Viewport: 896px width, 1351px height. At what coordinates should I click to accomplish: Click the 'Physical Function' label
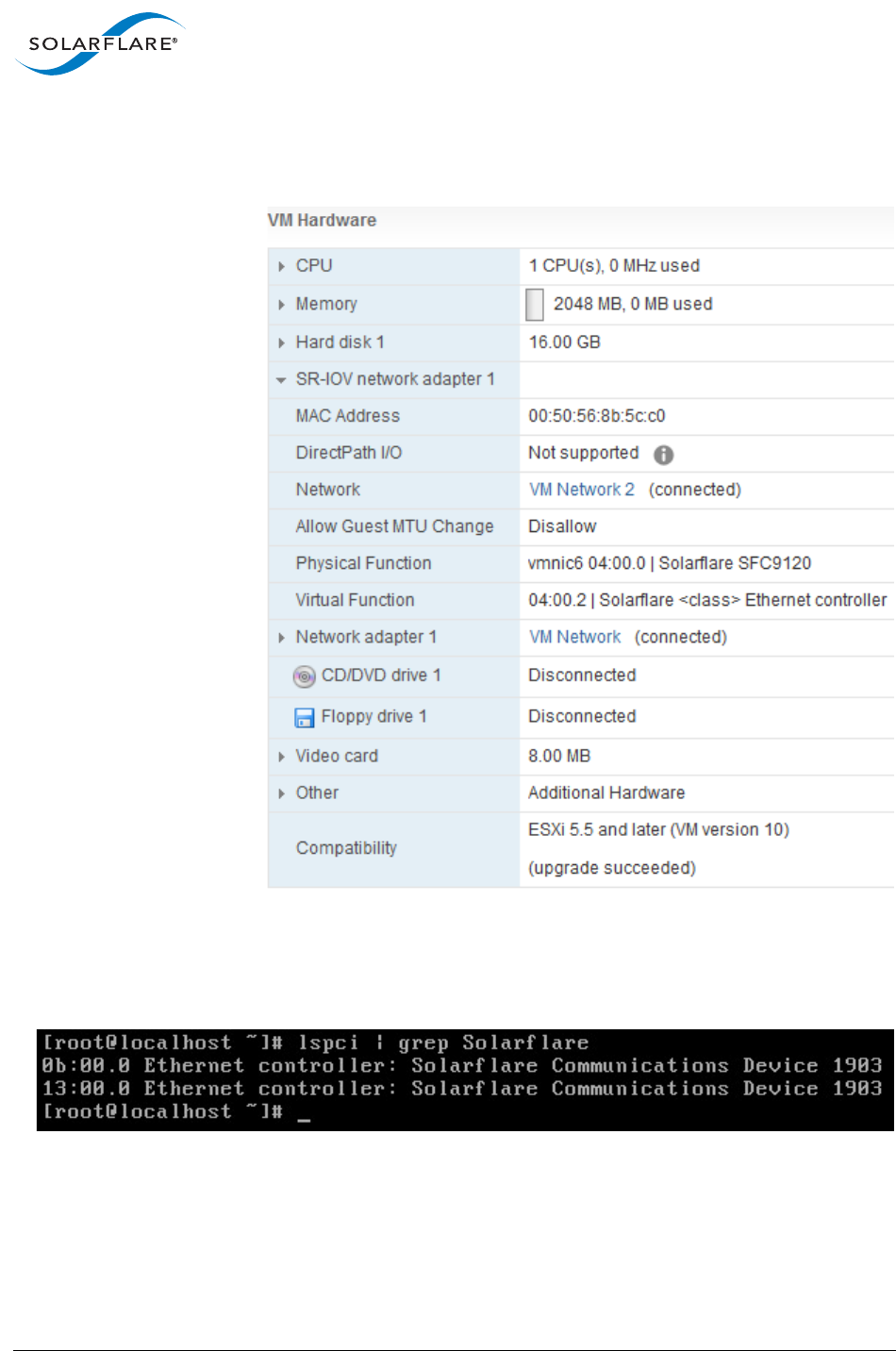coord(363,563)
